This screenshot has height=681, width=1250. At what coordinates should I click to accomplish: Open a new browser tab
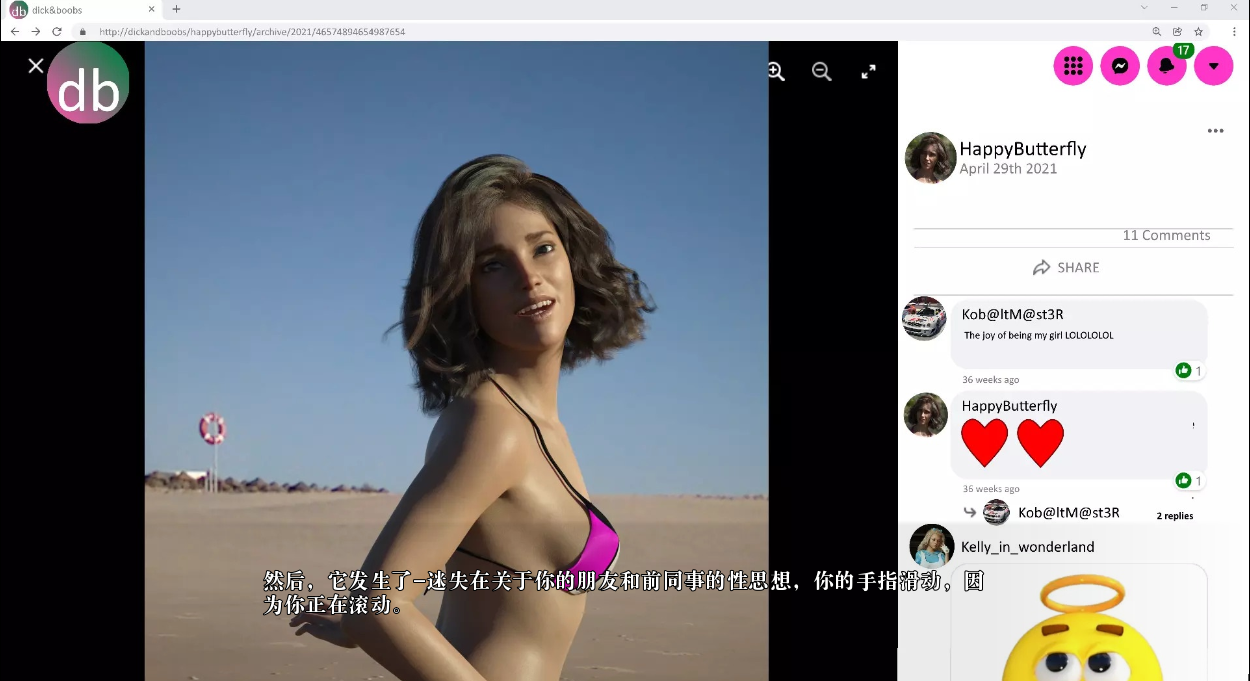click(x=176, y=9)
